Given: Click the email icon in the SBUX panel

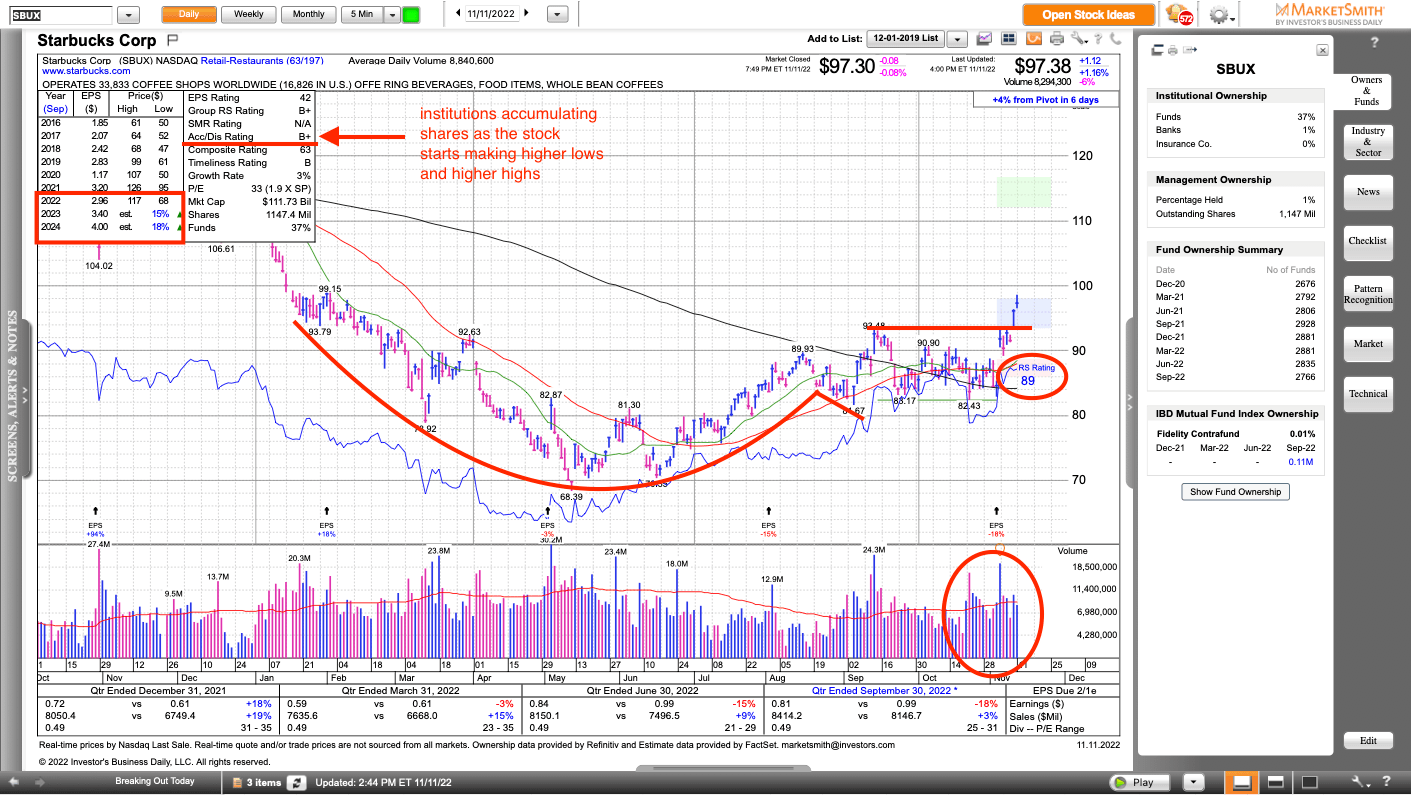Looking at the screenshot, I should 1190,48.
